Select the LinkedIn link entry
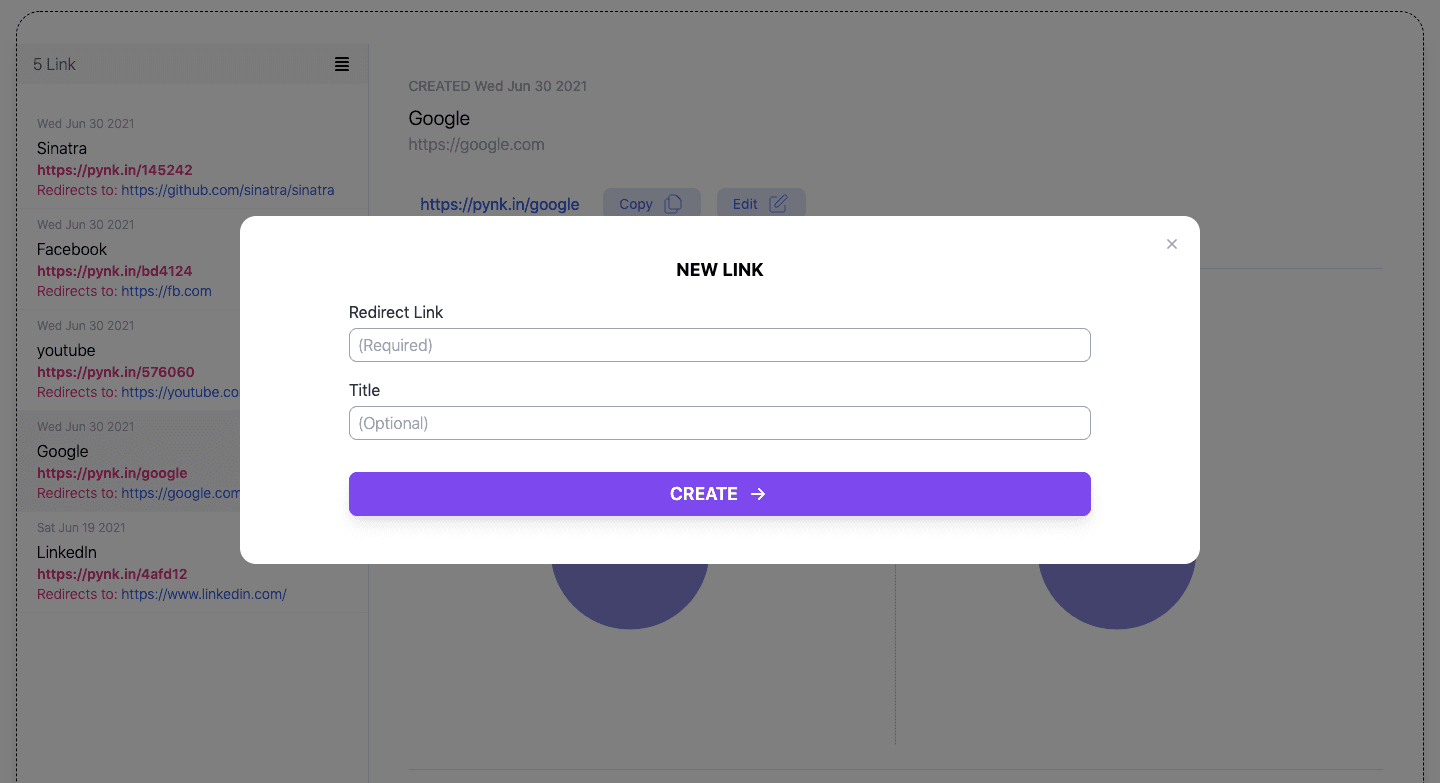The width and height of the screenshot is (1440, 783). 67,552
